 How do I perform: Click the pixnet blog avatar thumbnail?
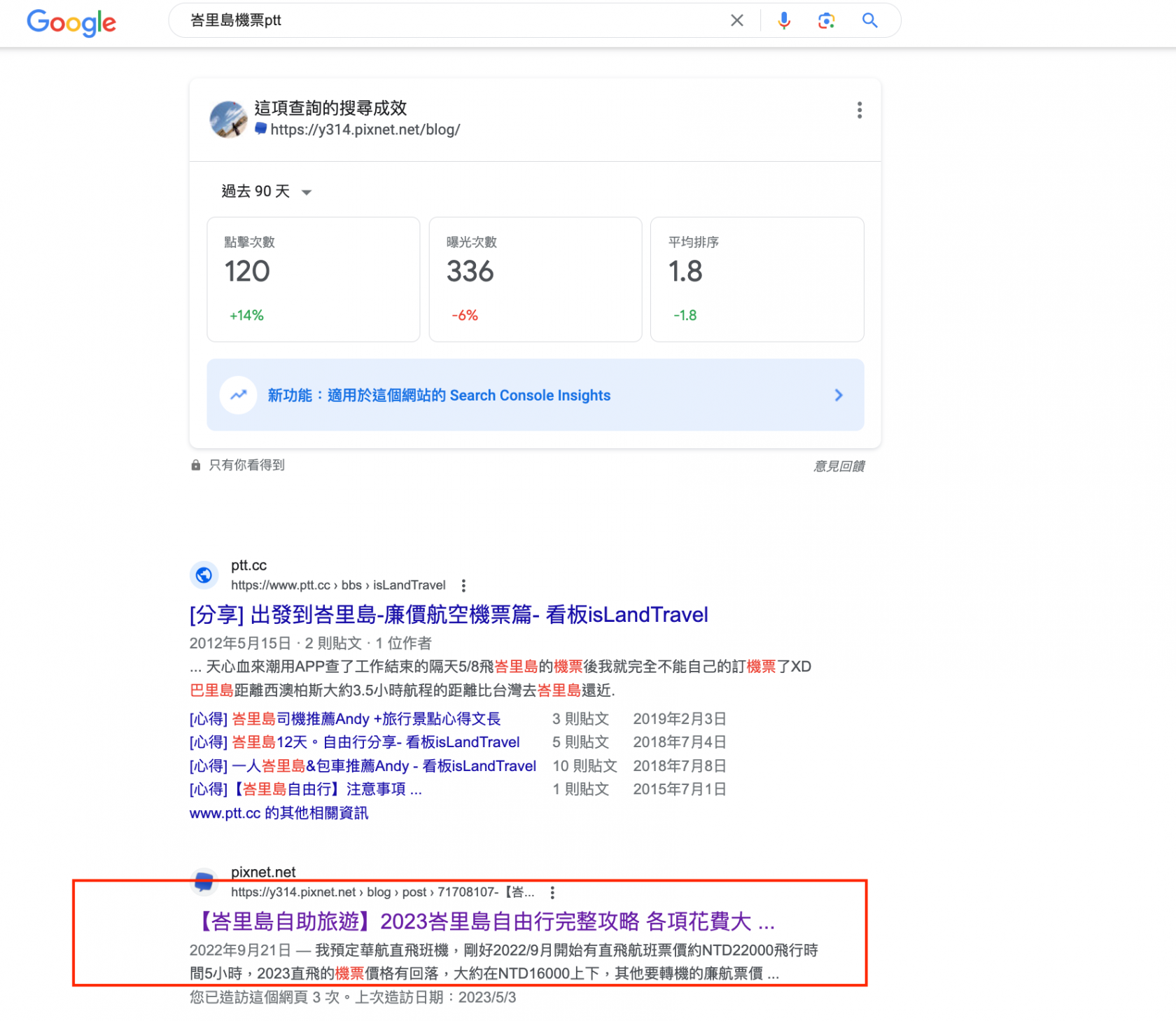[x=229, y=119]
